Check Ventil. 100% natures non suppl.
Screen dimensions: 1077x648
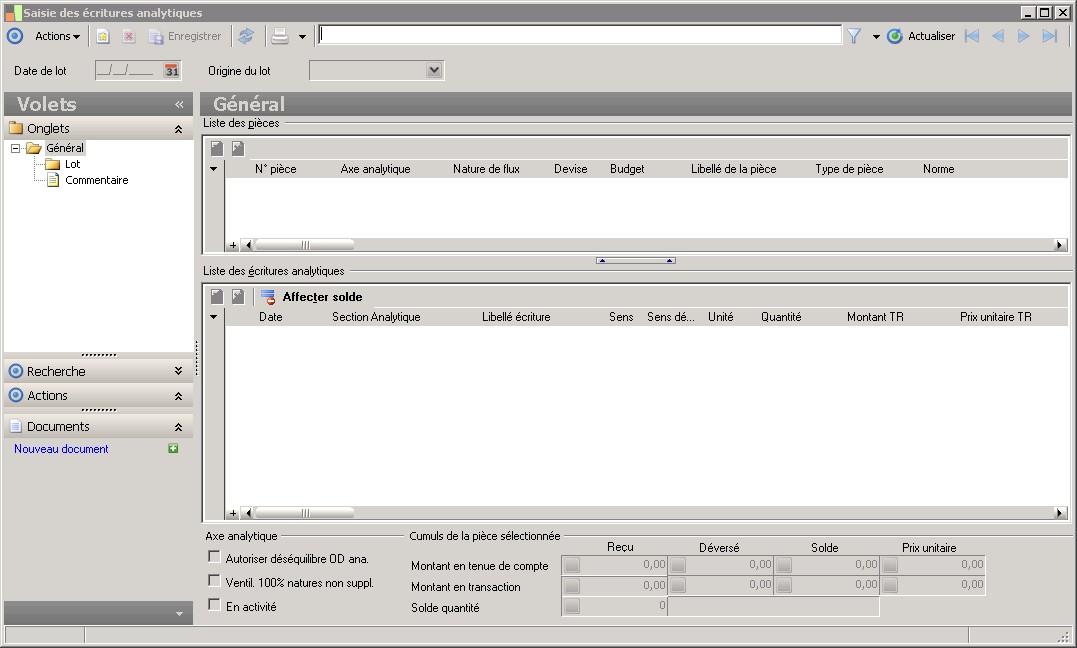coord(213,581)
